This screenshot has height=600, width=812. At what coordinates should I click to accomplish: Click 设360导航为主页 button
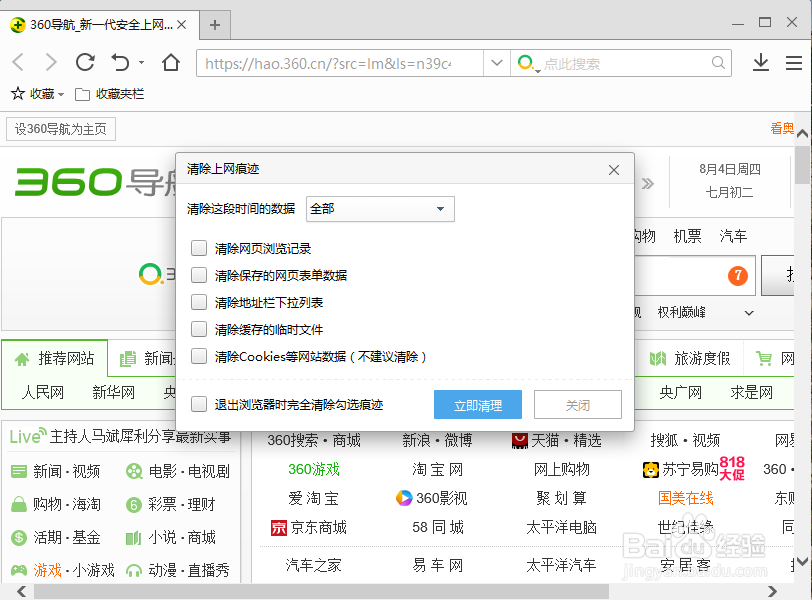[x=61, y=129]
